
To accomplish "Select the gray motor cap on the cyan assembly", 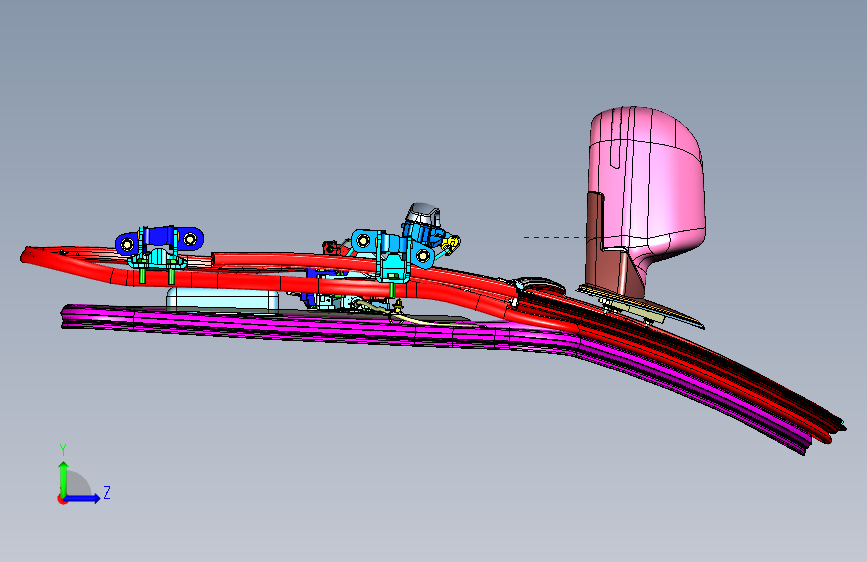I will [424, 214].
